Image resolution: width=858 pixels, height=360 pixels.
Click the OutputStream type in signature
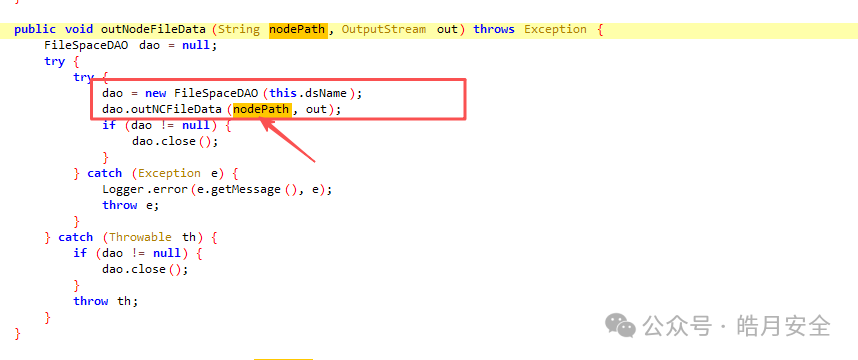[x=384, y=30]
